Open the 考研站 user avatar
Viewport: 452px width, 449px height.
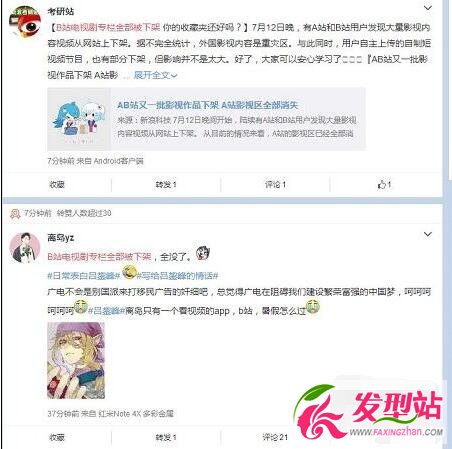25,22
